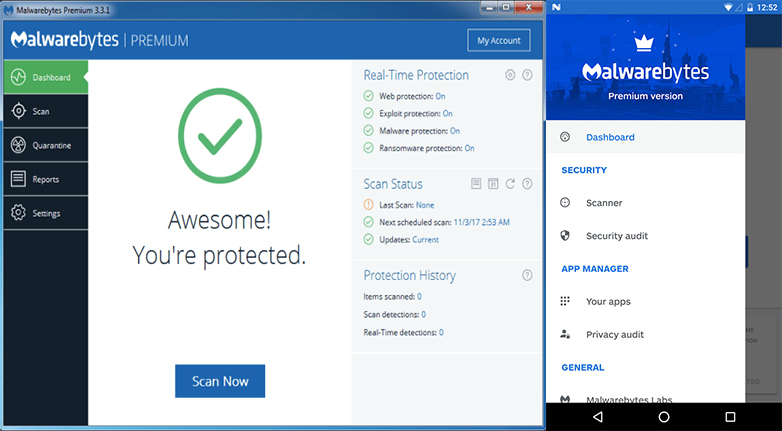Open scan scheduler calendar icon

(493, 184)
